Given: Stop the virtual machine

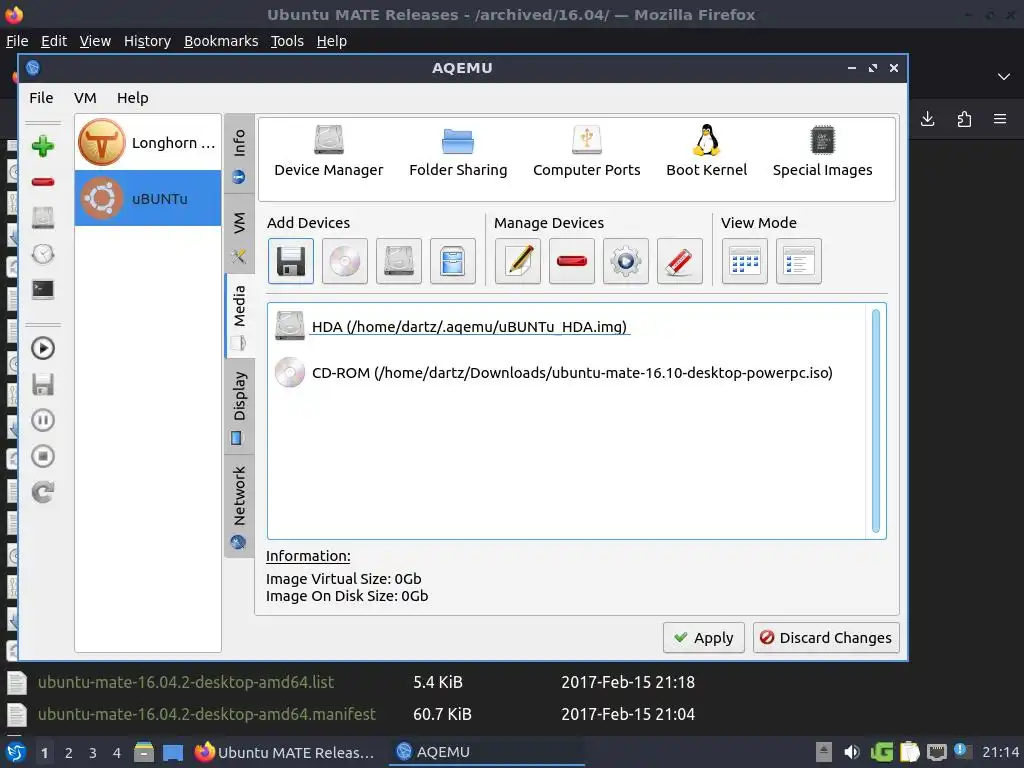Looking at the screenshot, I should coord(43,456).
